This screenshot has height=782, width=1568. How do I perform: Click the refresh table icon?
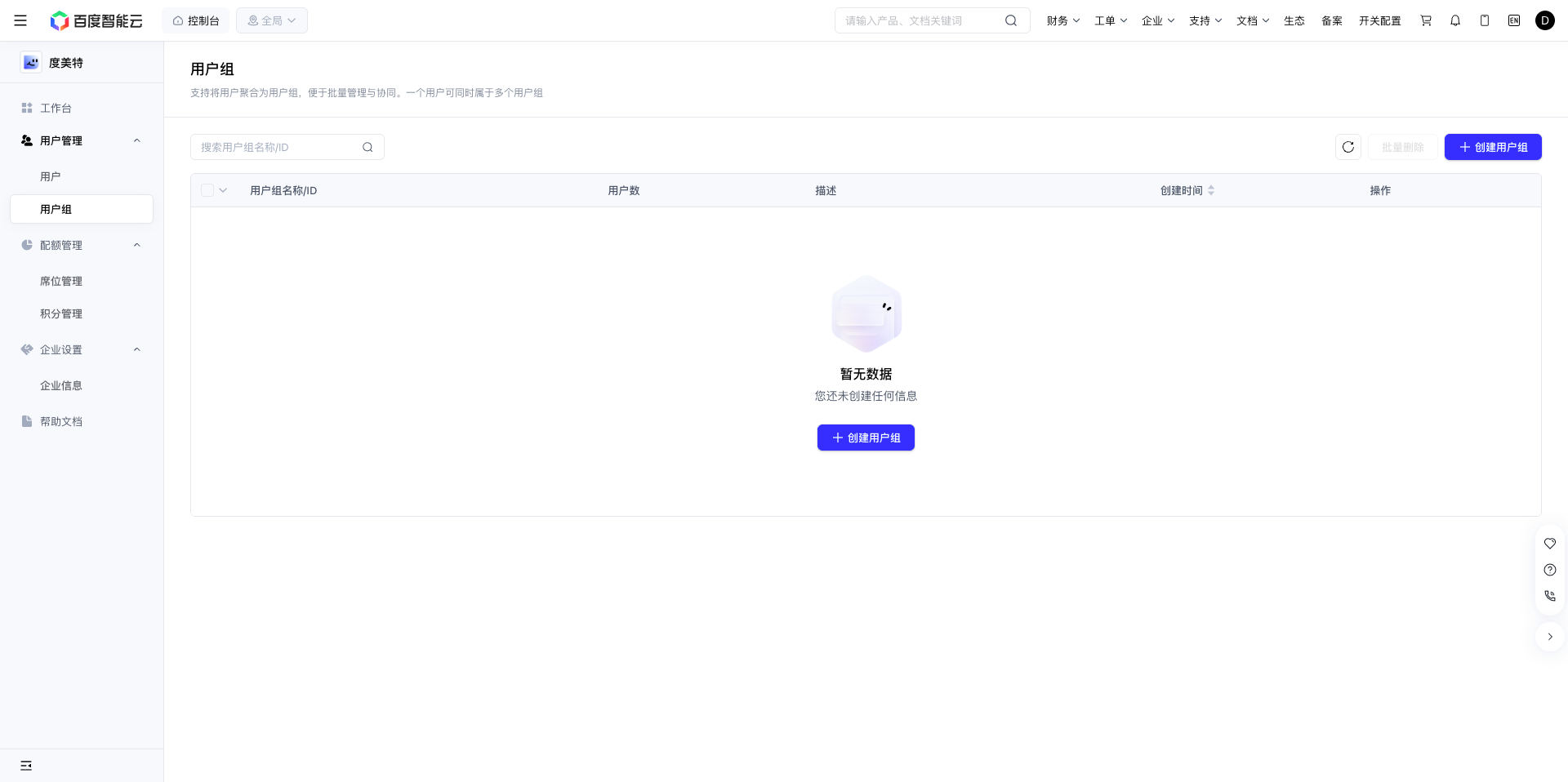tap(1348, 147)
